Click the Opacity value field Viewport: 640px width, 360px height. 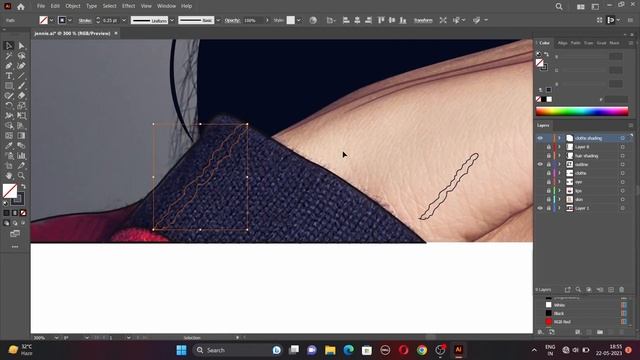[253, 20]
